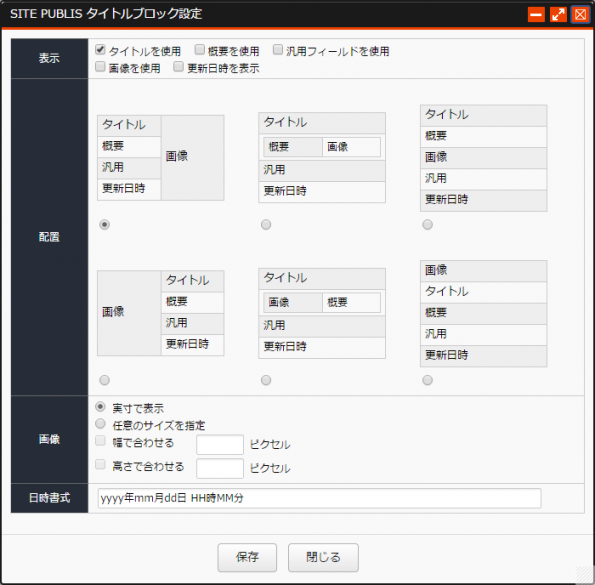Select layout radio with 画像 beside 概要
This screenshot has width=595, height=585.
point(266,380)
